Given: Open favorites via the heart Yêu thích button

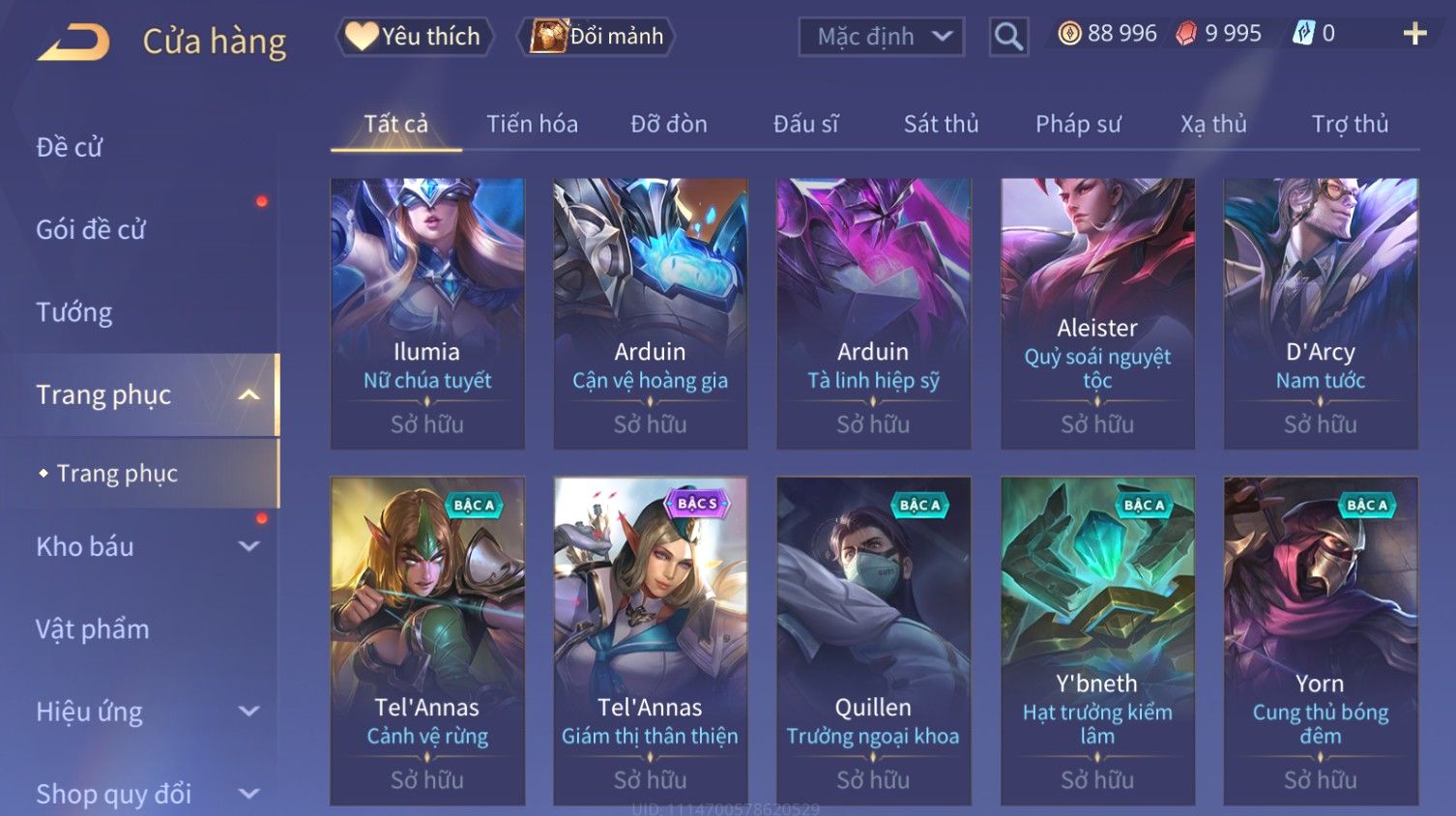Looking at the screenshot, I should (415, 37).
